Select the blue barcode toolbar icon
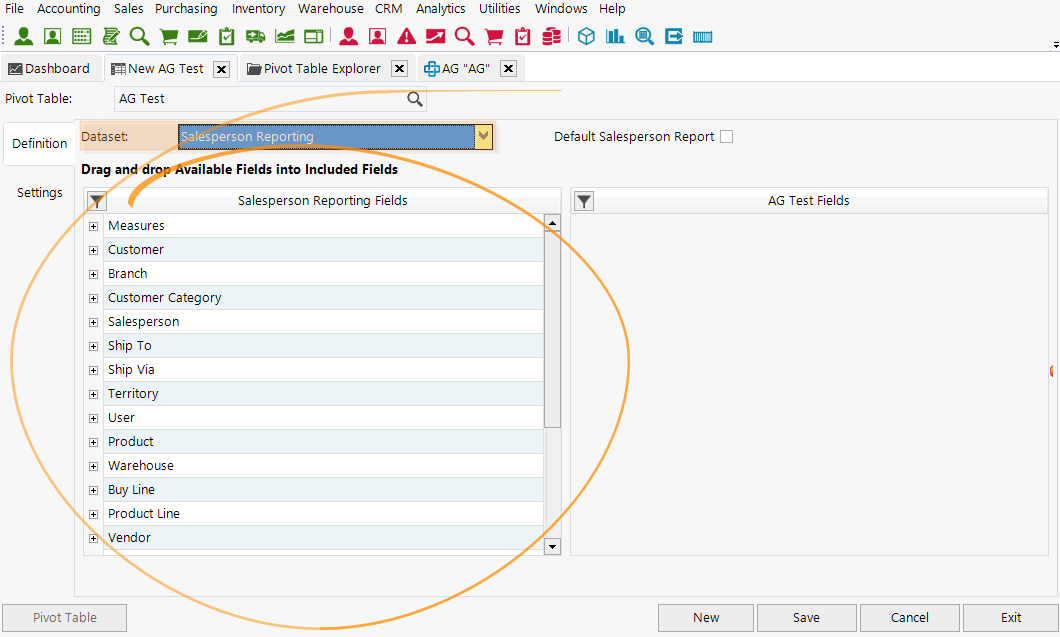The width and height of the screenshot is (1060, 637). pyautogui.click(x=700, y=36)
